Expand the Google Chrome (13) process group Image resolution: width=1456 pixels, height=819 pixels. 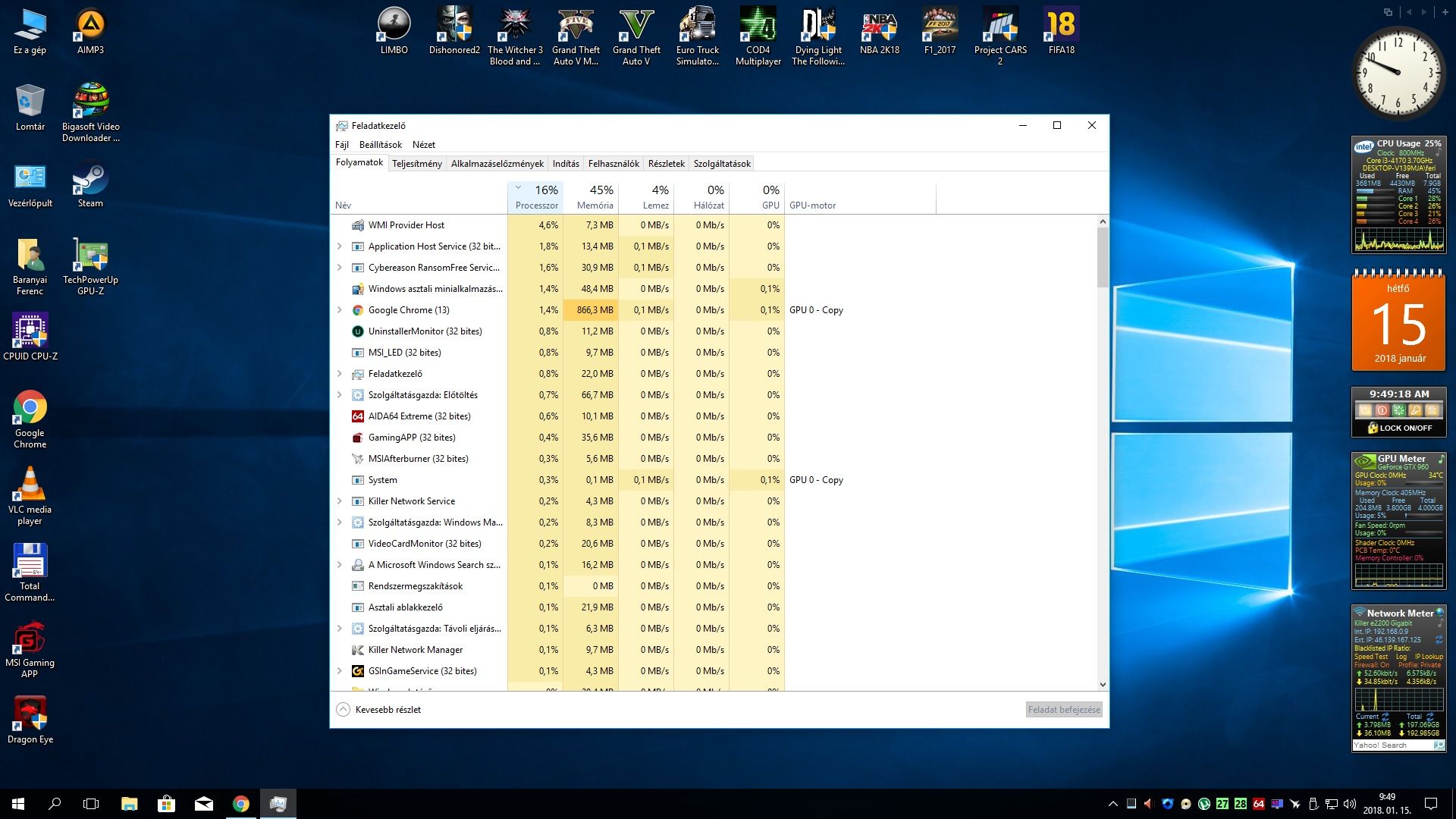[x=340, y=310]
